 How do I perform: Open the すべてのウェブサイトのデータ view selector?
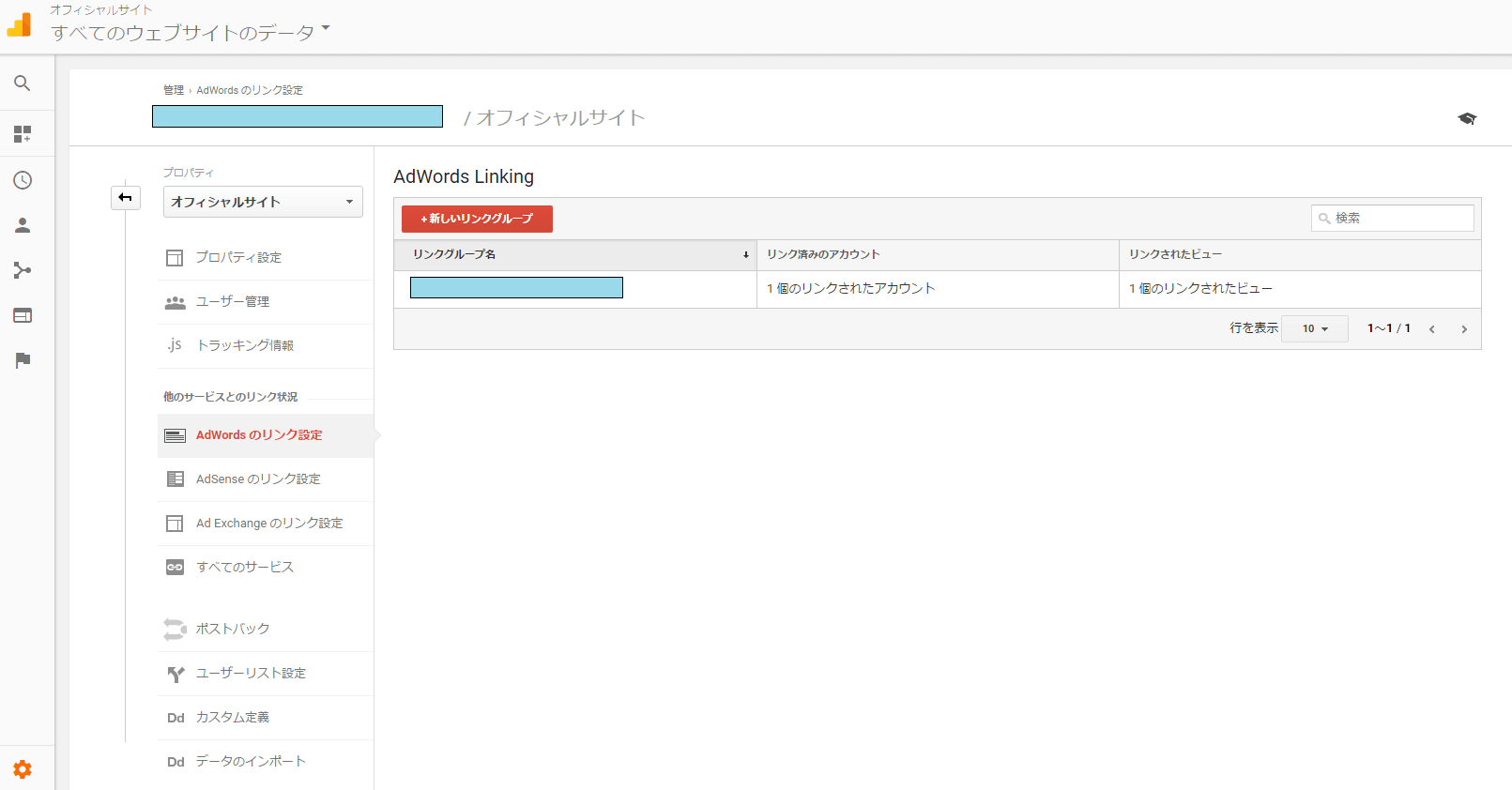pyautogui.click(x=191, y=33)
